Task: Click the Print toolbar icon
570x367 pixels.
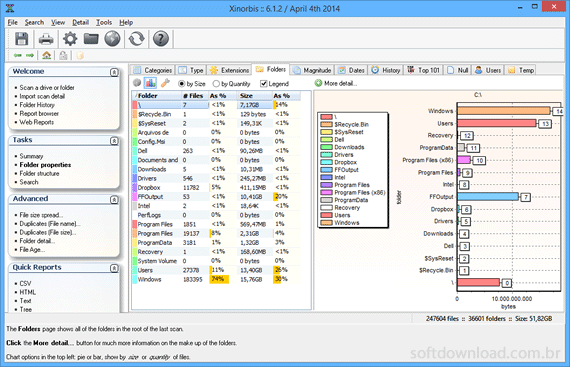Action: [46, 39]
